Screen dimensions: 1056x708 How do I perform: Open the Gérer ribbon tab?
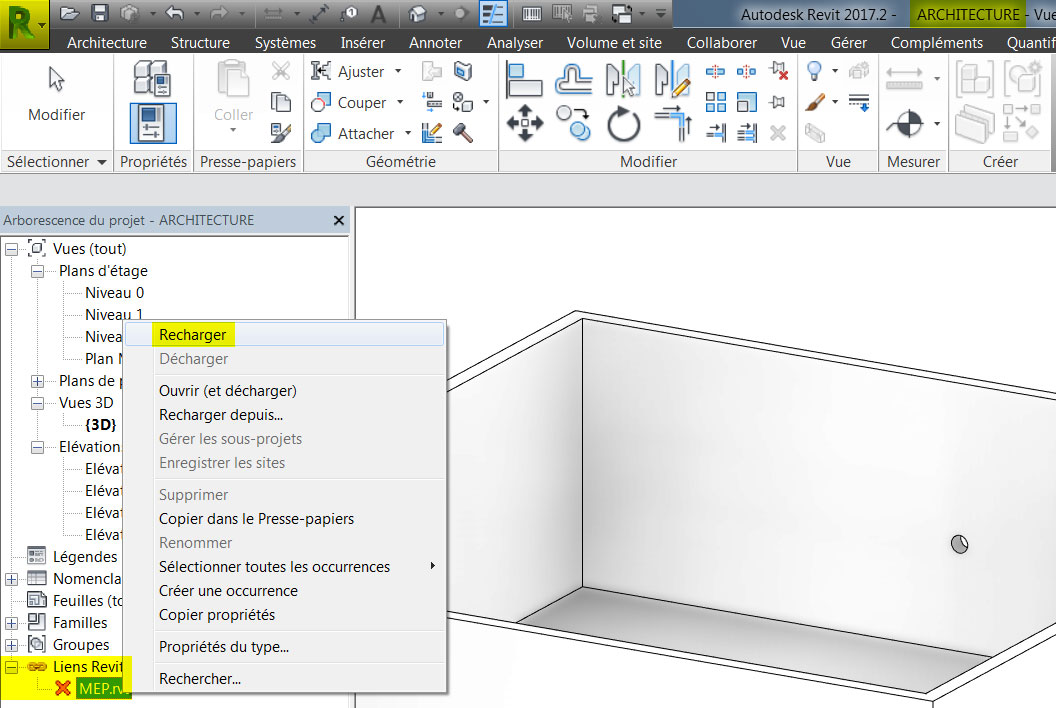click(x=848, y=42)
